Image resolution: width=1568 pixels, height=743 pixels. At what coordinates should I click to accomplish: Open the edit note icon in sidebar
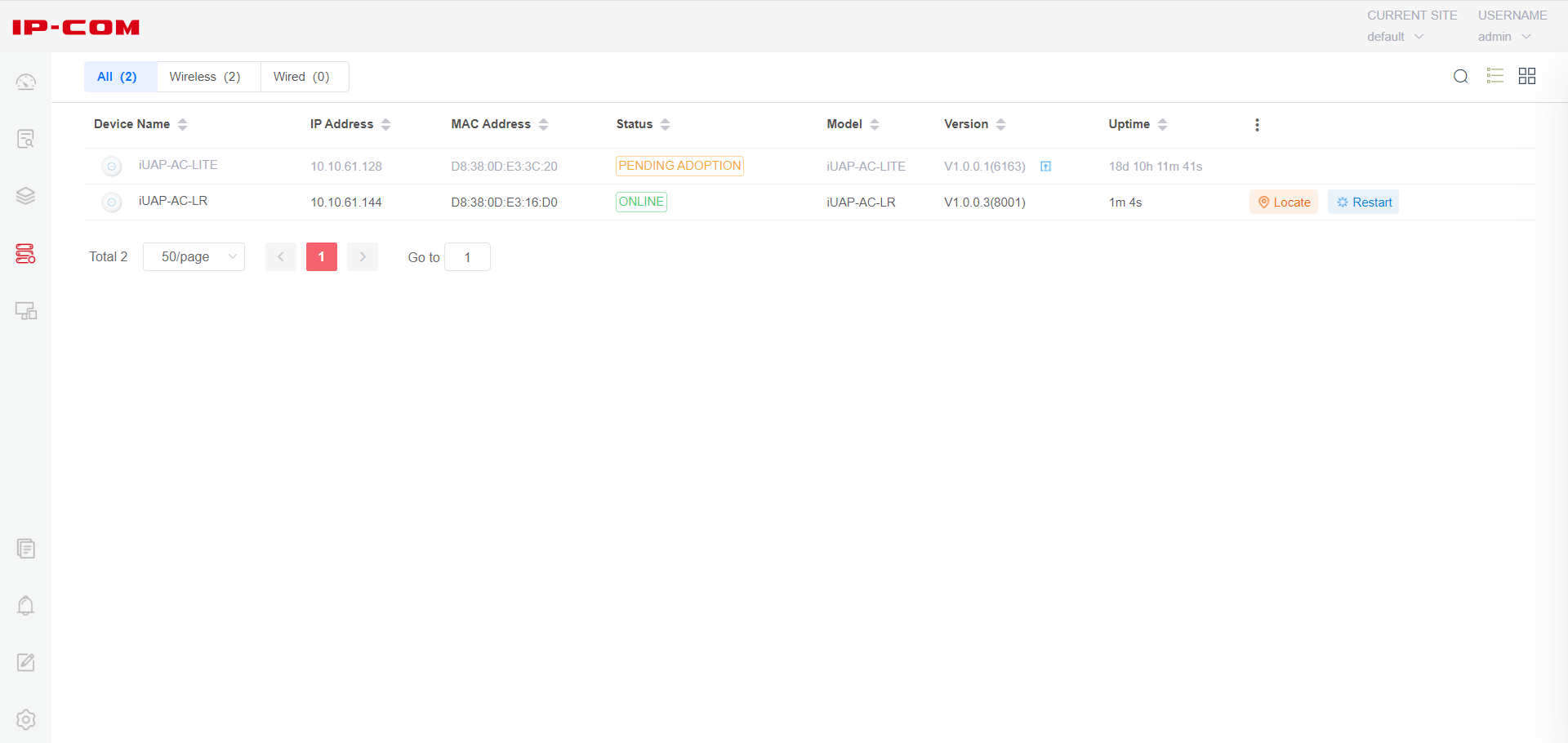tap(26, 662)
